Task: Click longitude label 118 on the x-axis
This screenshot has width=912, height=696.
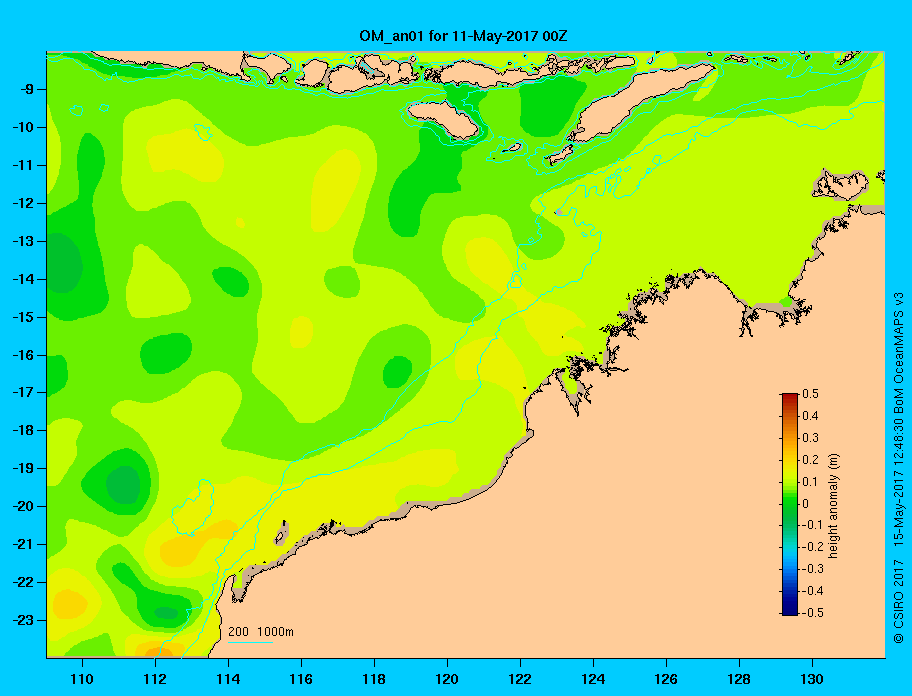Action: (x=374, y=679)
